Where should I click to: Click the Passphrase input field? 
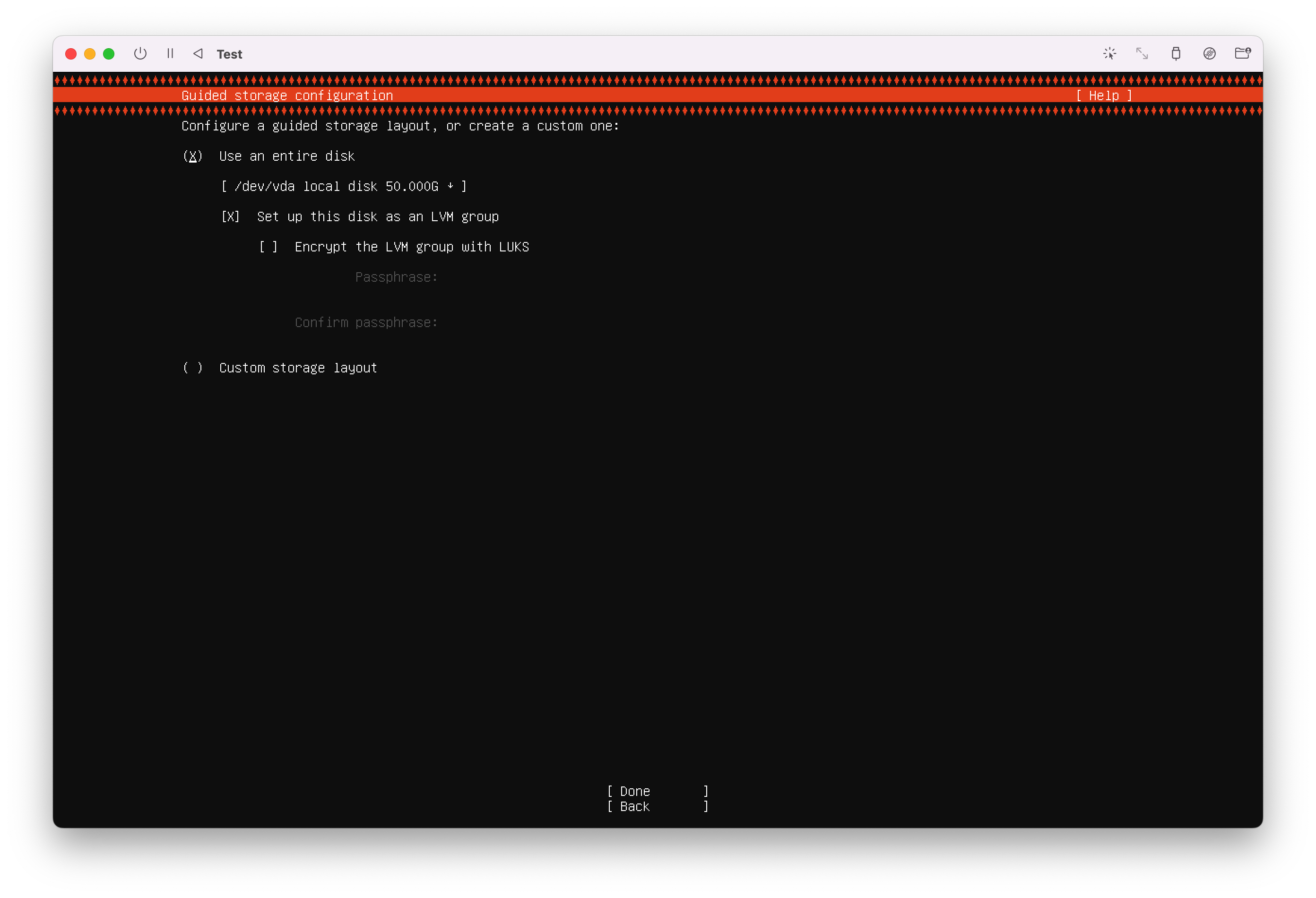point(566,277)
